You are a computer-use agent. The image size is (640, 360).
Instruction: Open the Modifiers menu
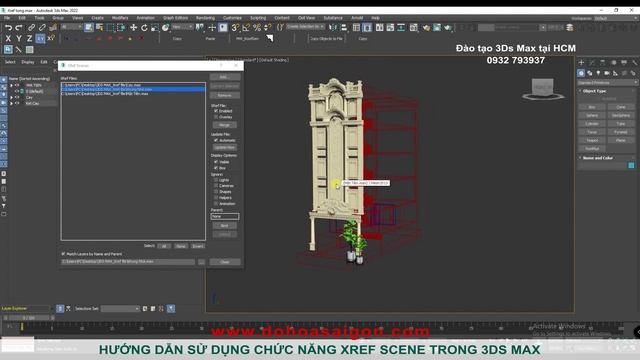coord(120,18)
